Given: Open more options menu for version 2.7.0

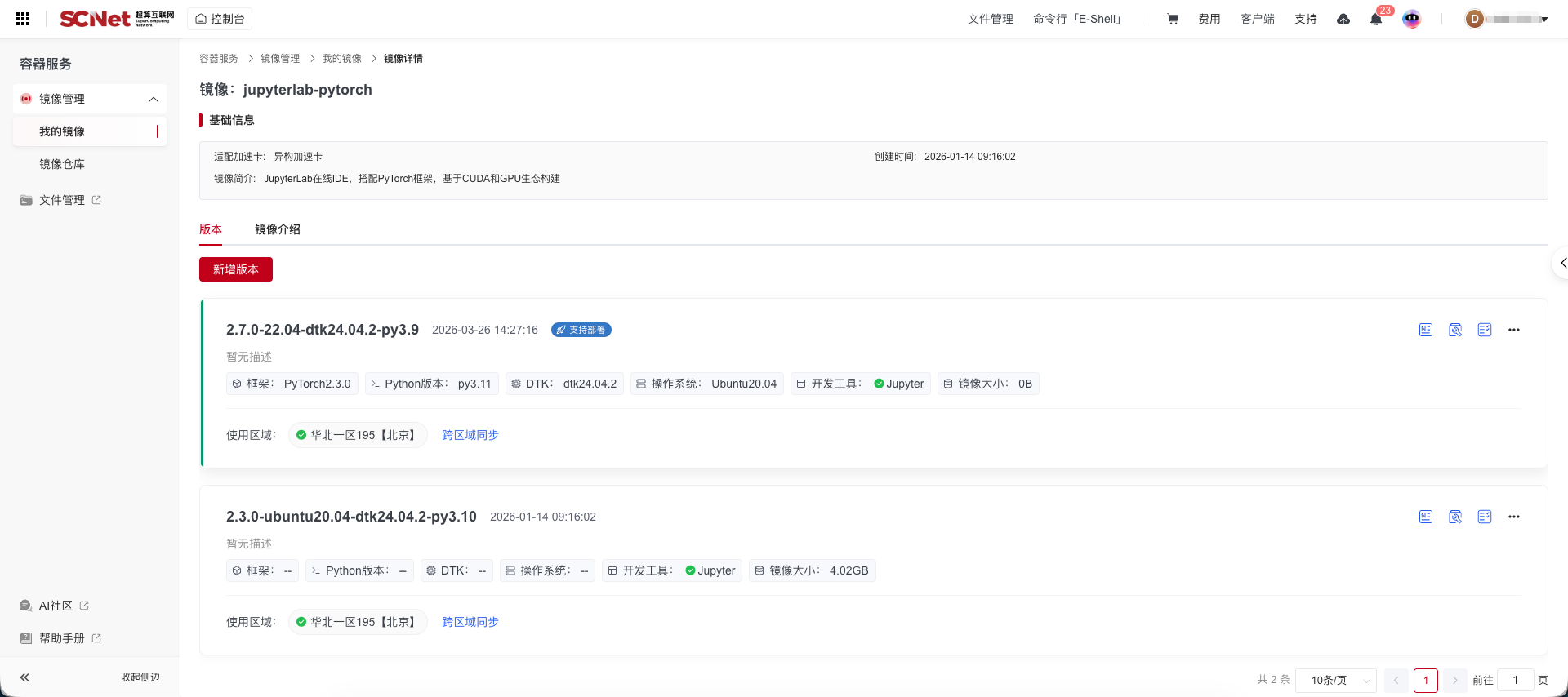Looking at the screenshot, I should click(x=1514, y=330).
